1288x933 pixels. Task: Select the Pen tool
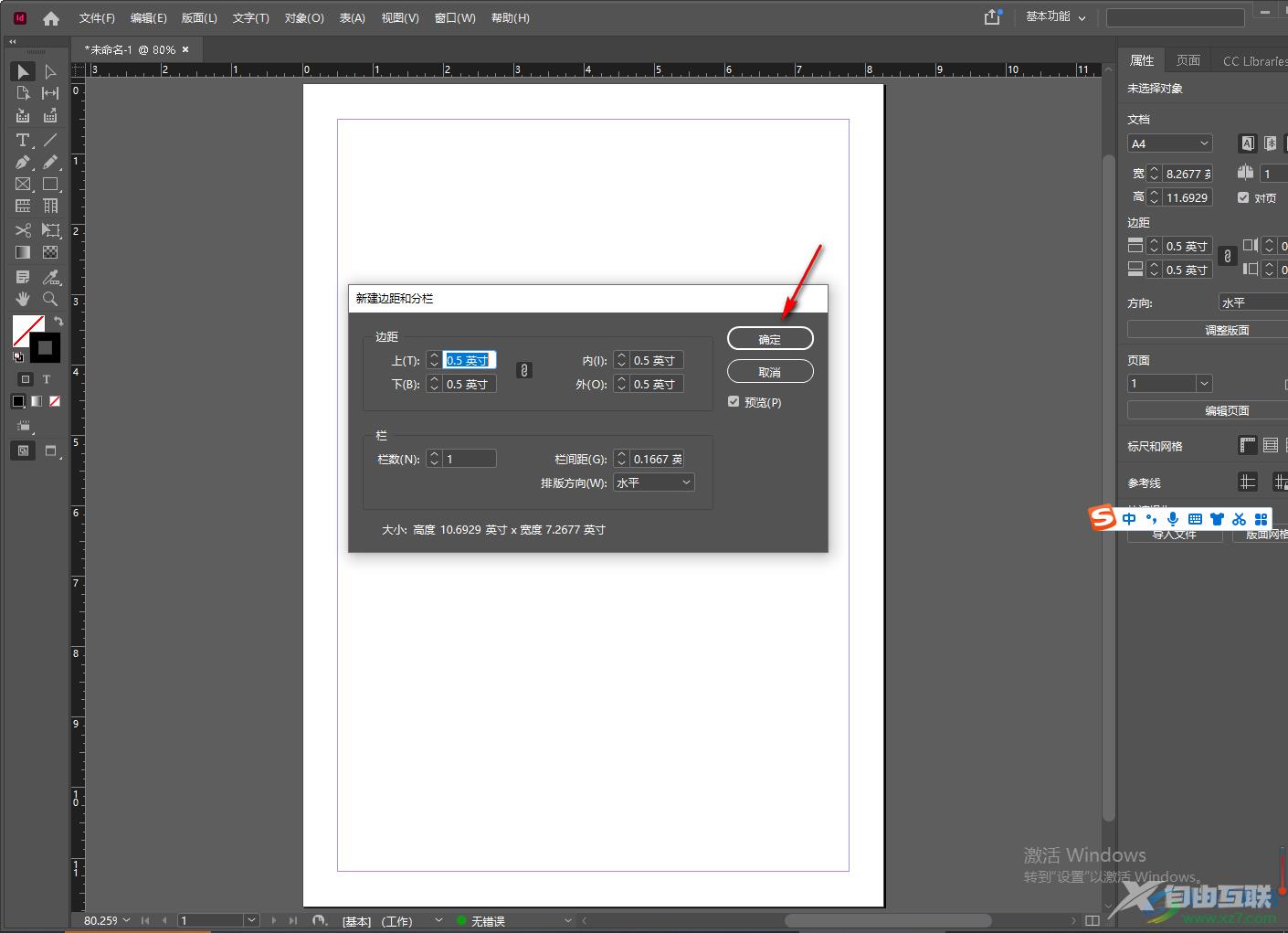(23, 162)
